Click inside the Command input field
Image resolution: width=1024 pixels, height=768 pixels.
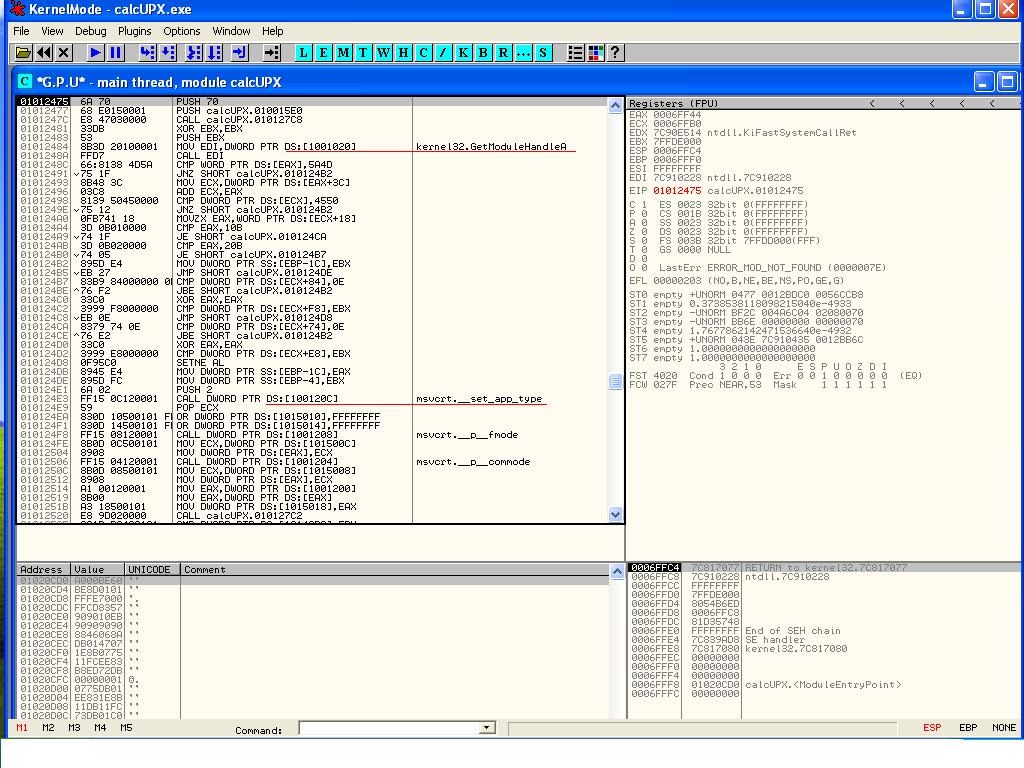tap(388, 728)
